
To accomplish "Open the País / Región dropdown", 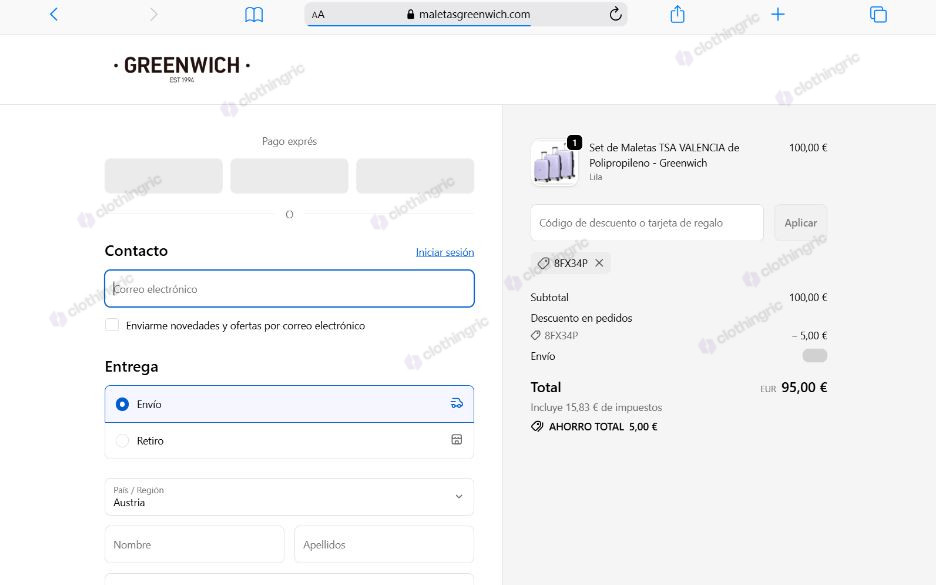I will pos(290,497).
